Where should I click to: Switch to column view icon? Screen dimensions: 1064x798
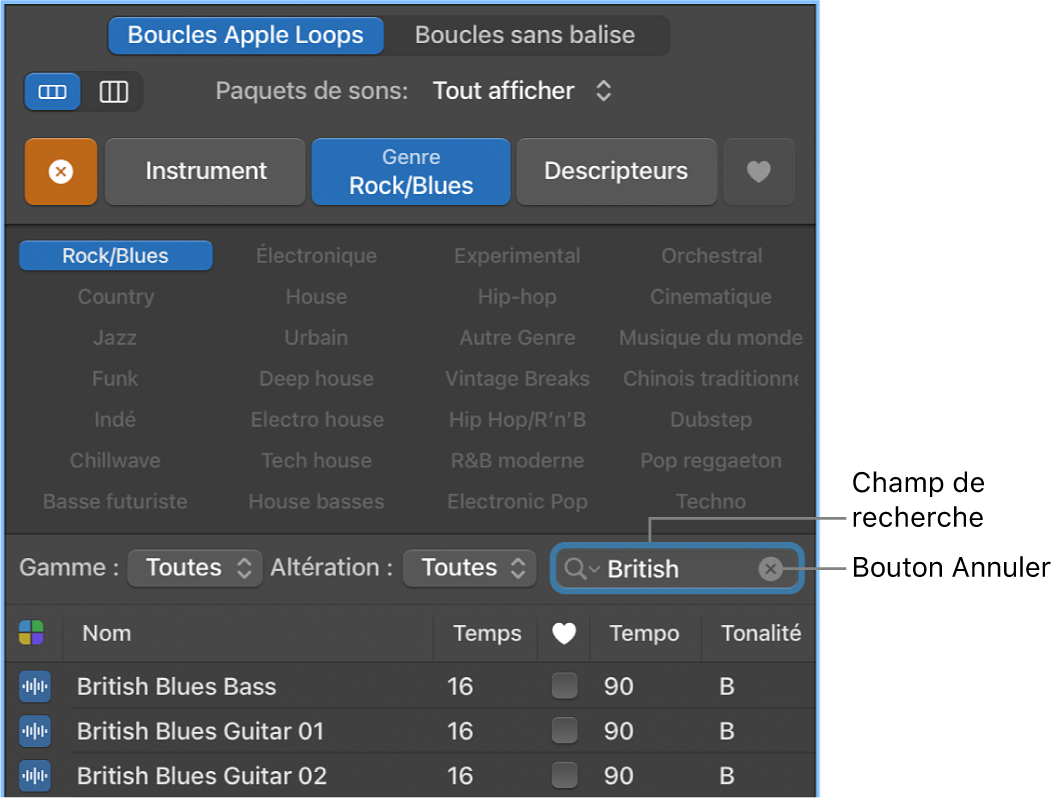114,92
